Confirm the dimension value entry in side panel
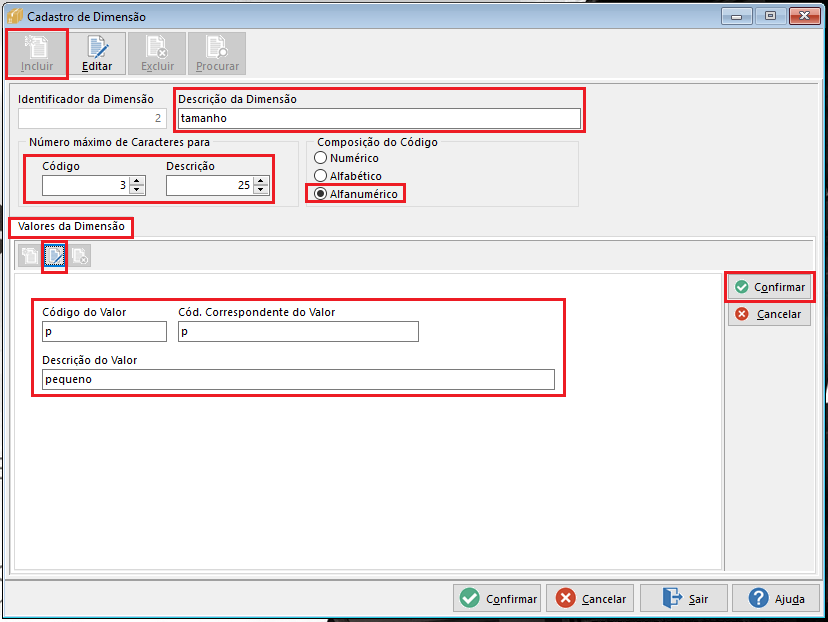This screenshot has height=622, width=828. click(x=769, y=287)
